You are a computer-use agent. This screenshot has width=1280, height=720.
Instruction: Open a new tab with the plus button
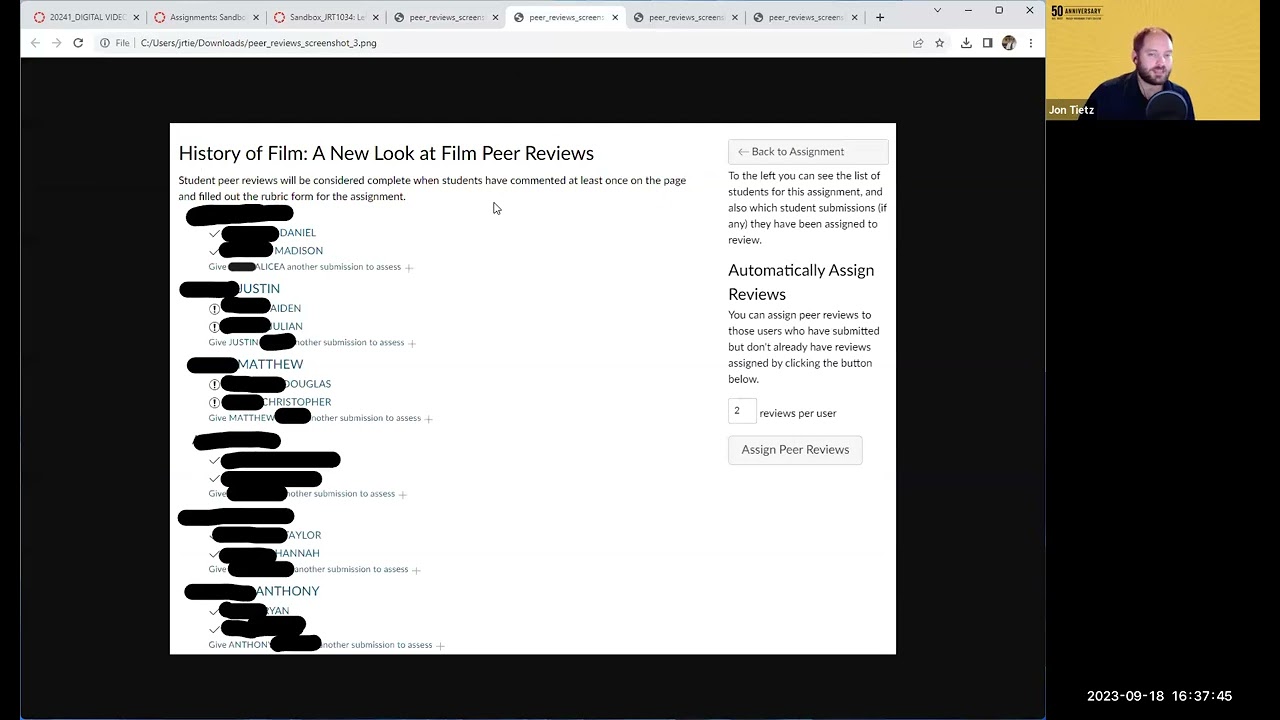(880, 17)
